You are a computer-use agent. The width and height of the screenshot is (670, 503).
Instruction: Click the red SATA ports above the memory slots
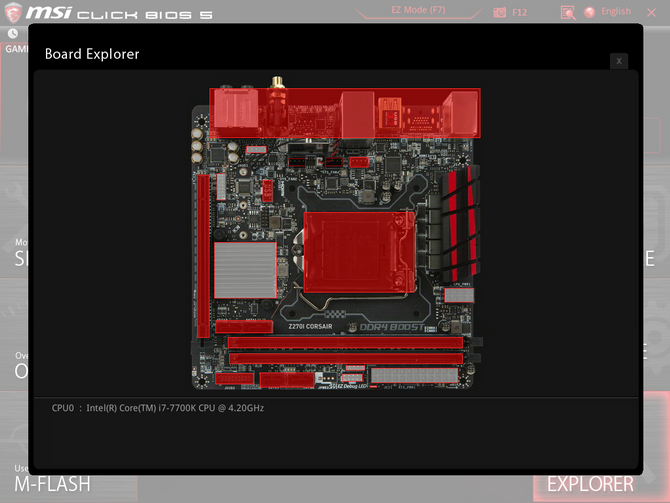(x=244, y=327)
